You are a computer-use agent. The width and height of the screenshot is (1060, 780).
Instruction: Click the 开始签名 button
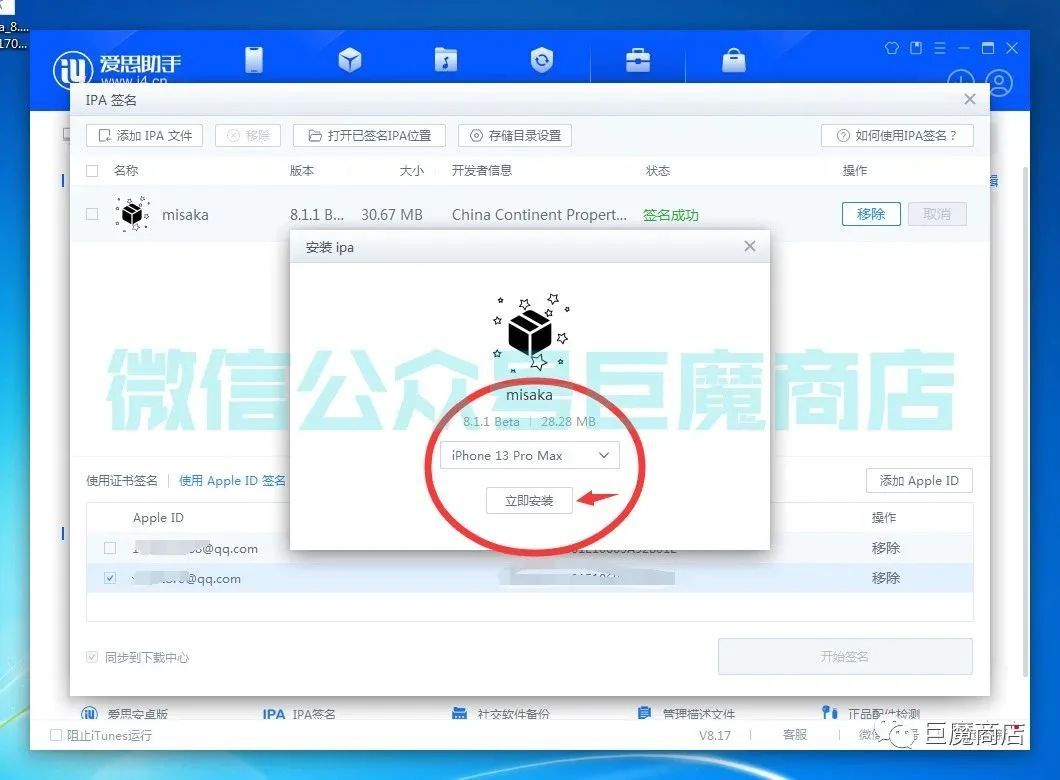pos(845,656)
